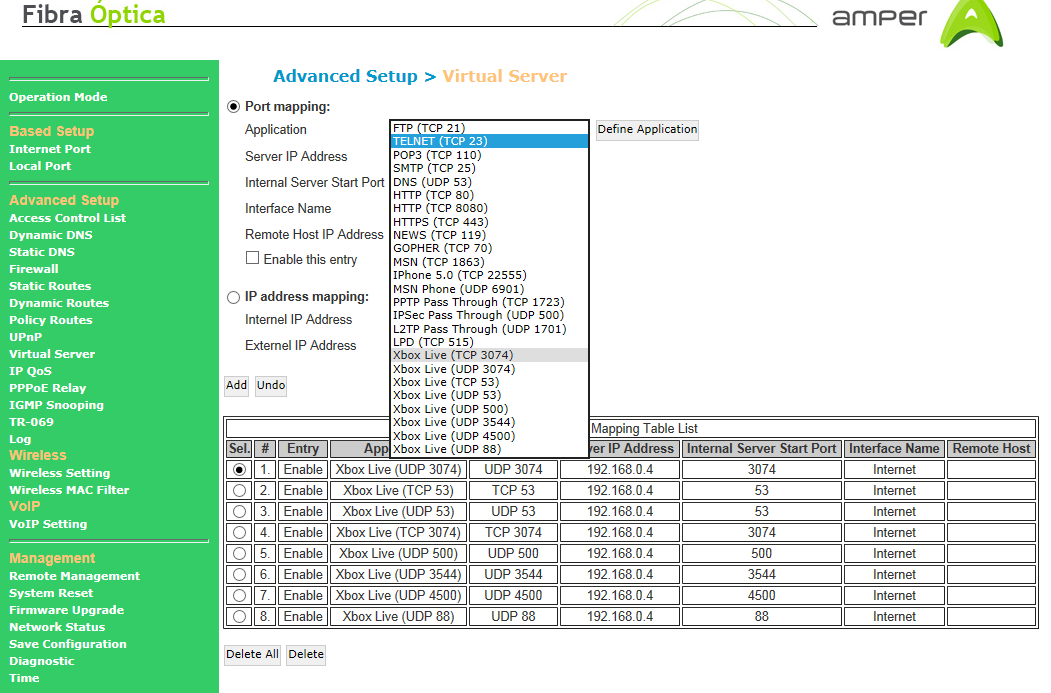This screenshot has height=693, width=1051.
Task: Select row 5 radio for Xbox Live (UDP 500)
Action: (239, 554)
